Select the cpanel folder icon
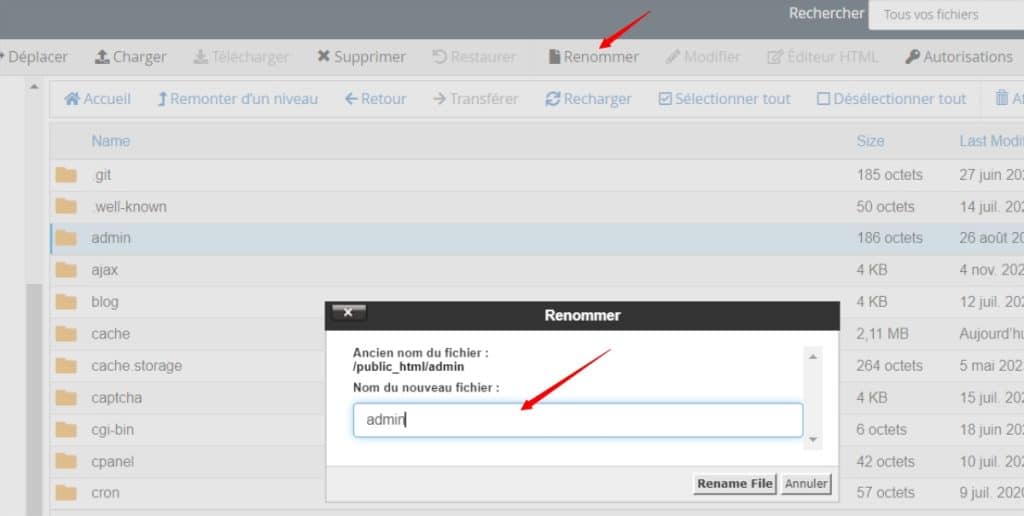Image resolution: width=1024 pixels, height=516 pixels. click(x=66, y=461)
